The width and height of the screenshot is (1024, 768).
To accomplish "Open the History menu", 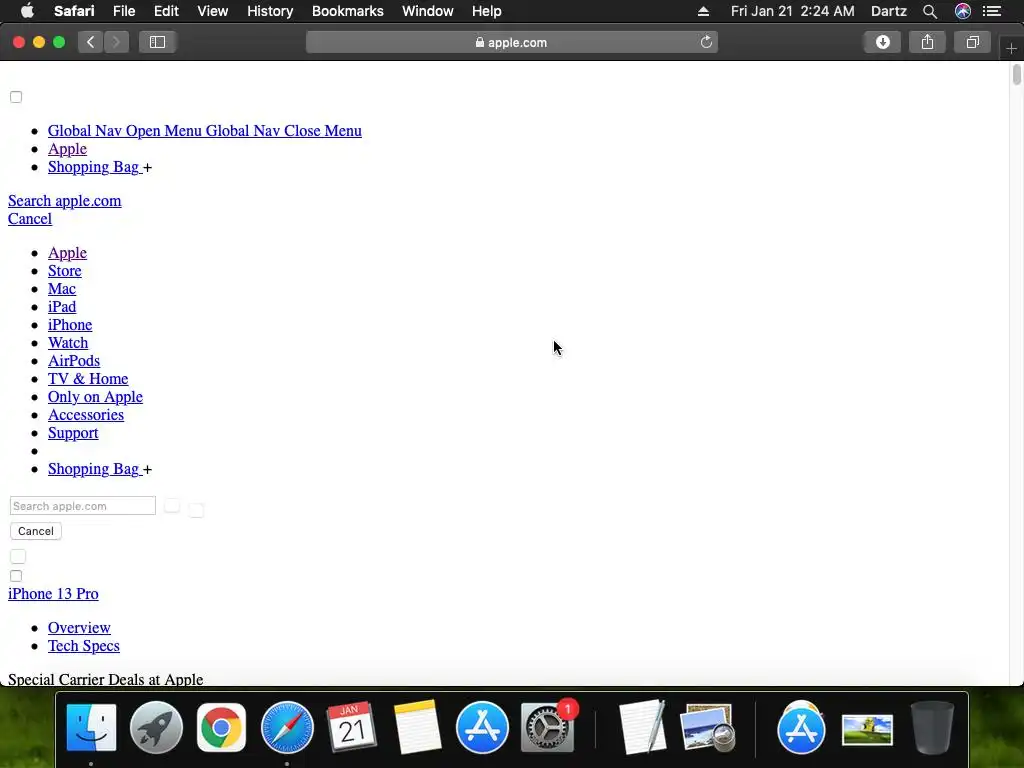I will [x=270, y=11].
